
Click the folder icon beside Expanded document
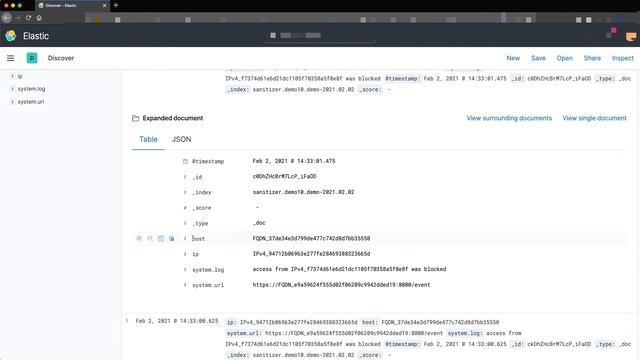136,118
